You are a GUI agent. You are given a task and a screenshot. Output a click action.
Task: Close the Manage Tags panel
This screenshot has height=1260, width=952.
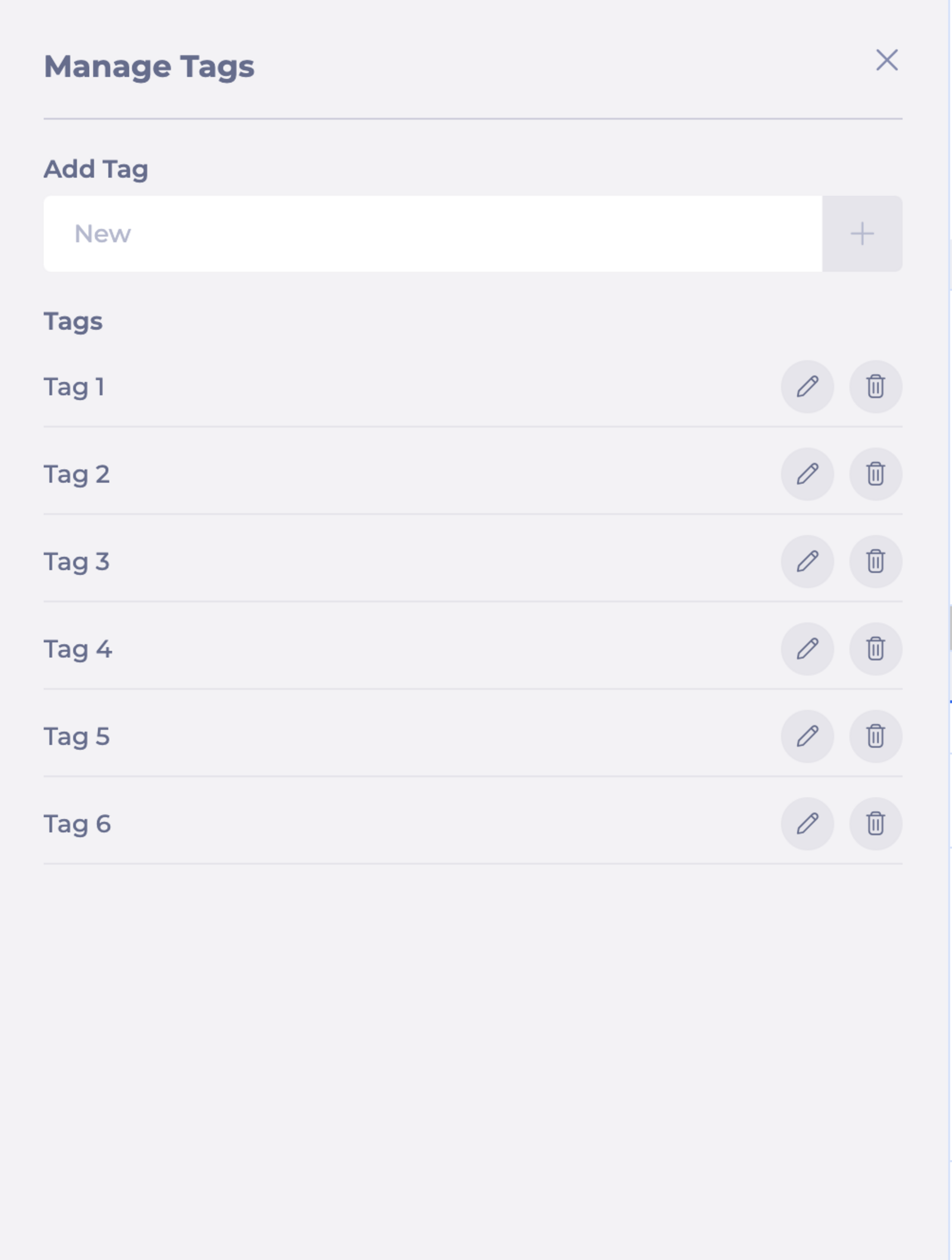coord(887,60)
